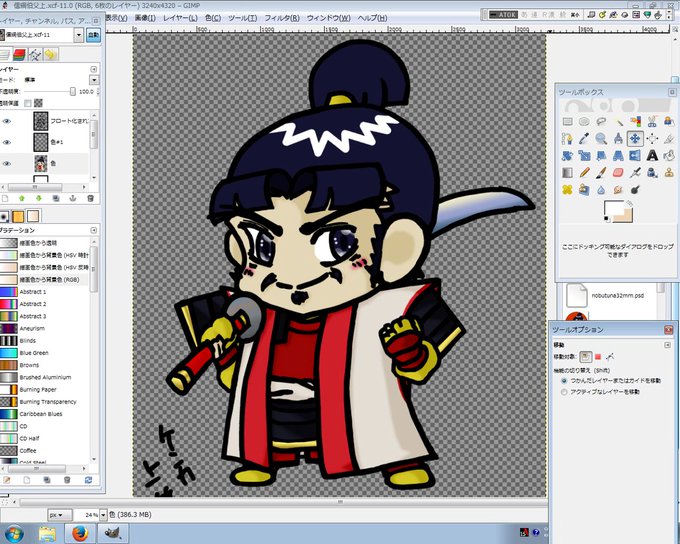Screen dimensions: 680x544
Task: Select the Smudge tool
Action: coord(618,190)
